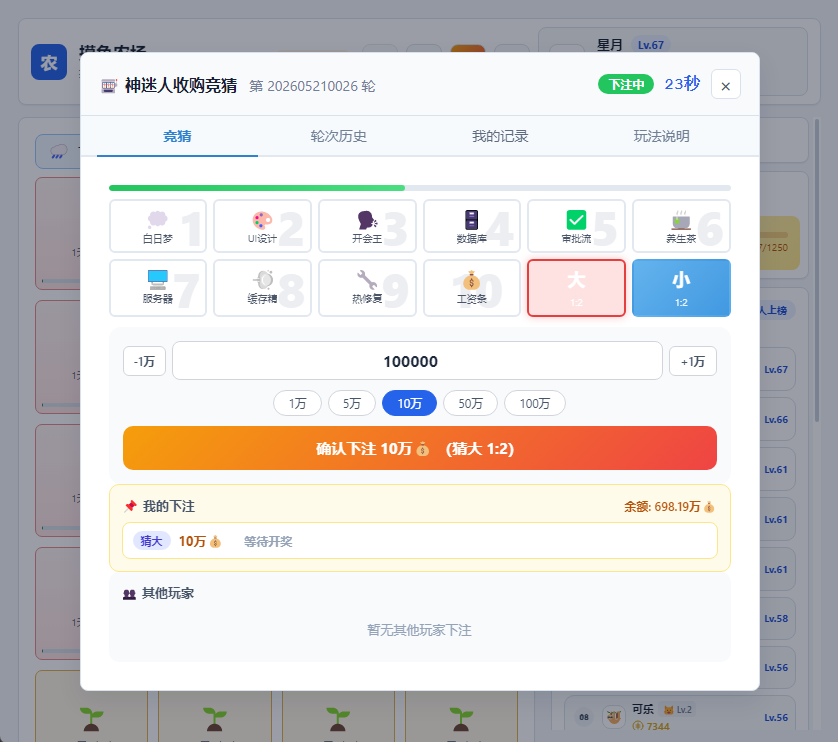Click the 猜大 tag in my bets
838x742 pixels.
[151, 541]
